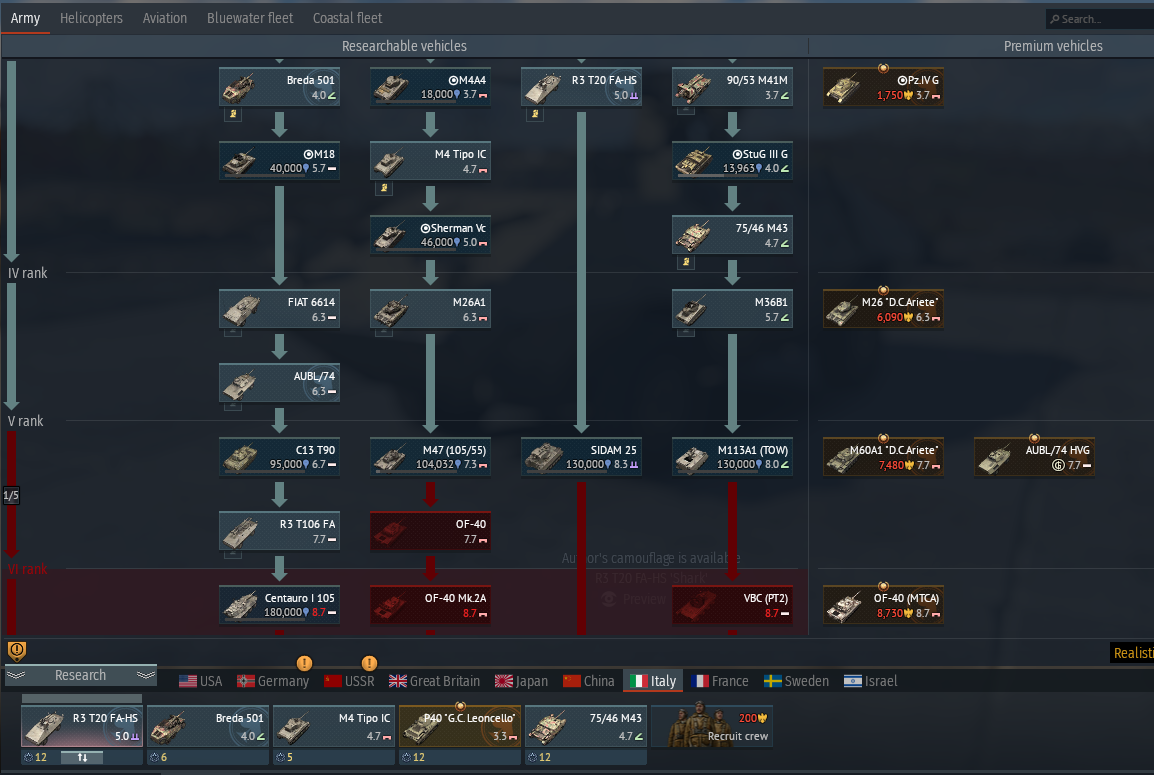Select the M47 (105/55) vehicle card
This screenshot has height=775, width=1154.
(x=431, y=457)
